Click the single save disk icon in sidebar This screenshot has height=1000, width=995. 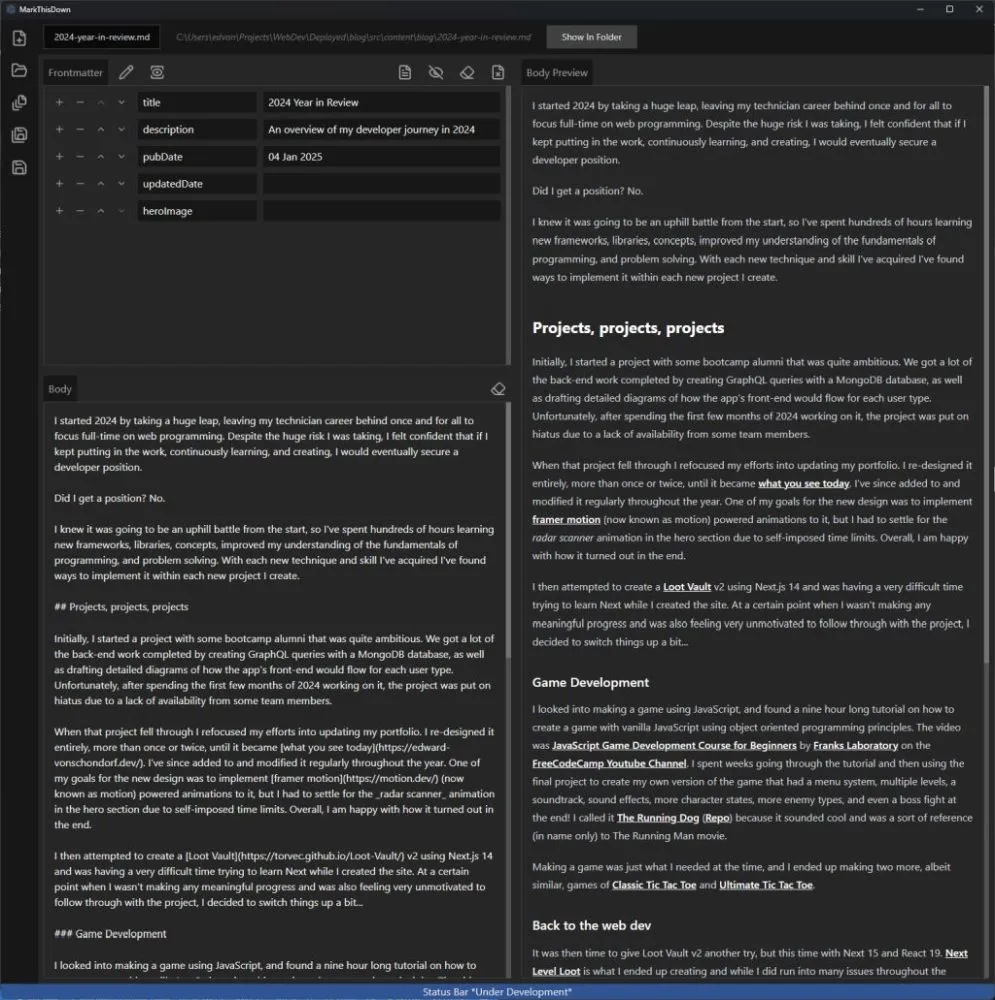19,168
